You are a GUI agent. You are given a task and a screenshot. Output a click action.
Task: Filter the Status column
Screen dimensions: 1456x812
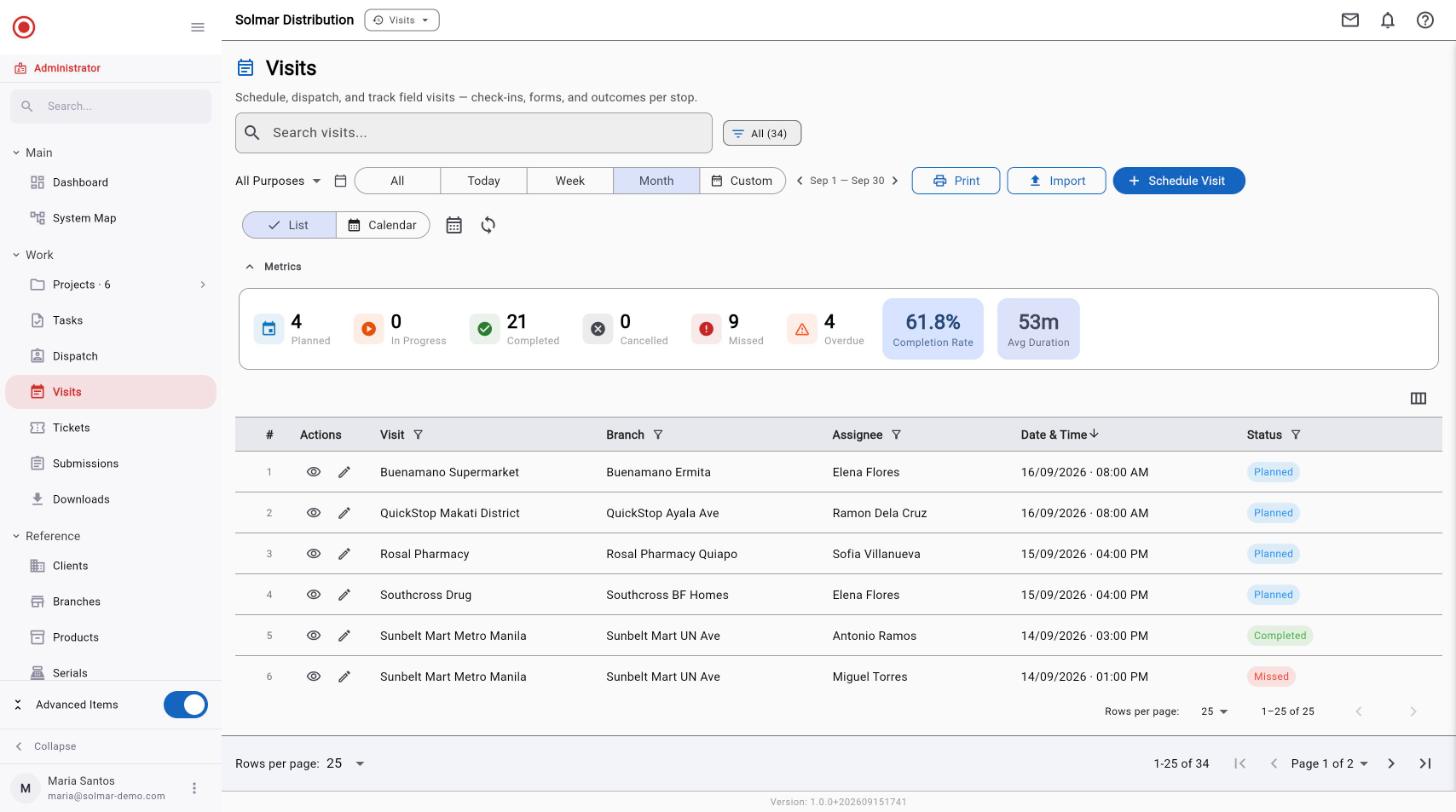coord(1296,435)
